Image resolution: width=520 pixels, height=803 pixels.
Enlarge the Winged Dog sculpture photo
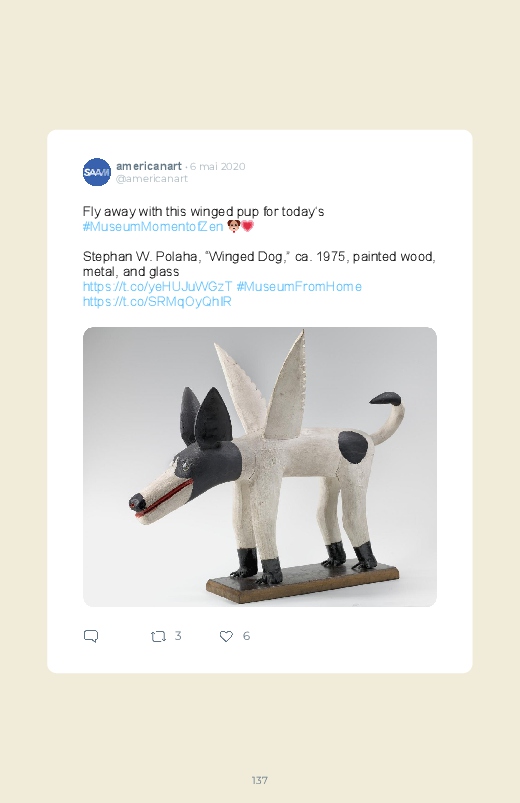click(x=260, y=467)
